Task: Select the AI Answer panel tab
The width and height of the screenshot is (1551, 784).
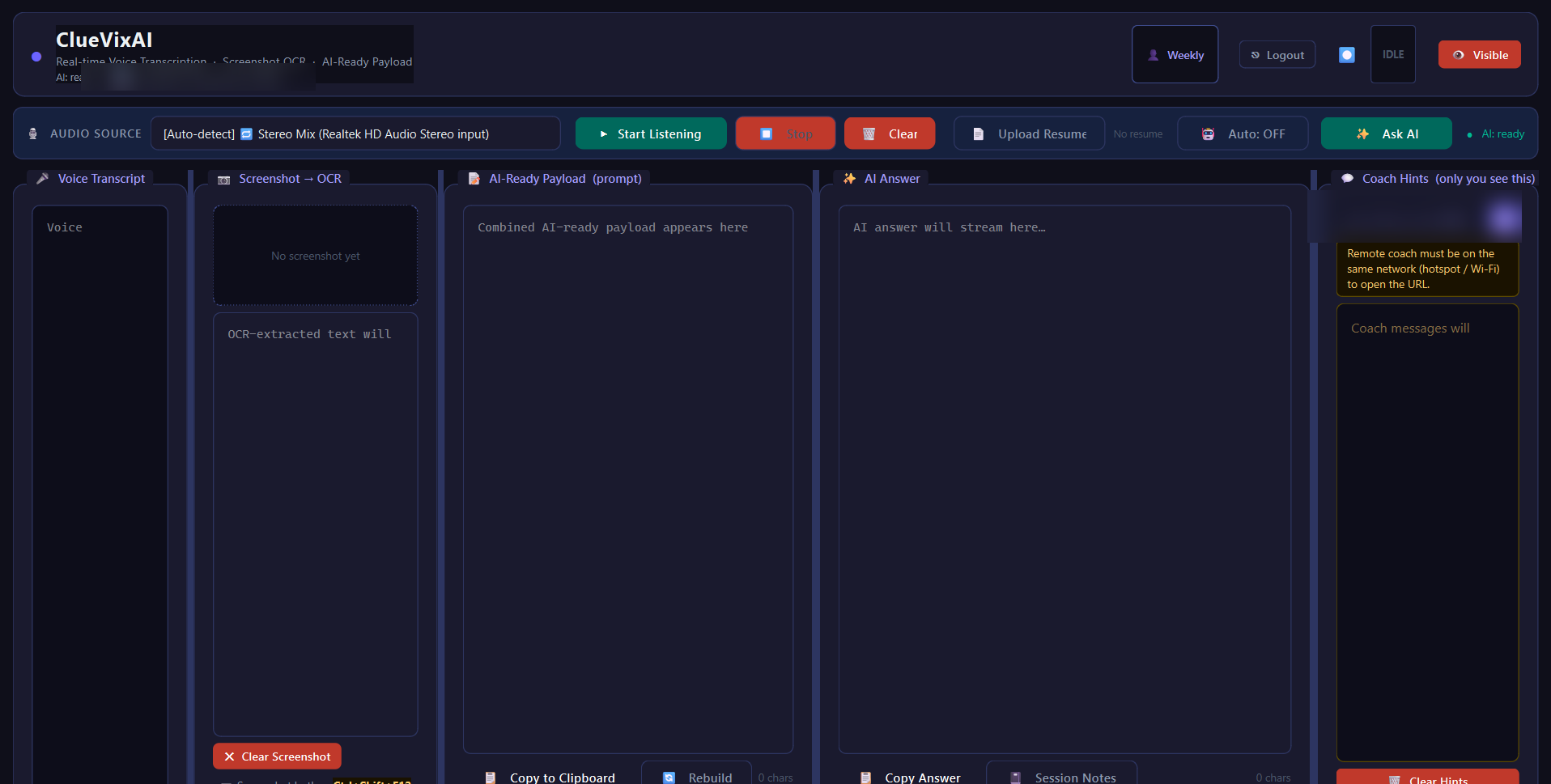Action: click(882, 178)
